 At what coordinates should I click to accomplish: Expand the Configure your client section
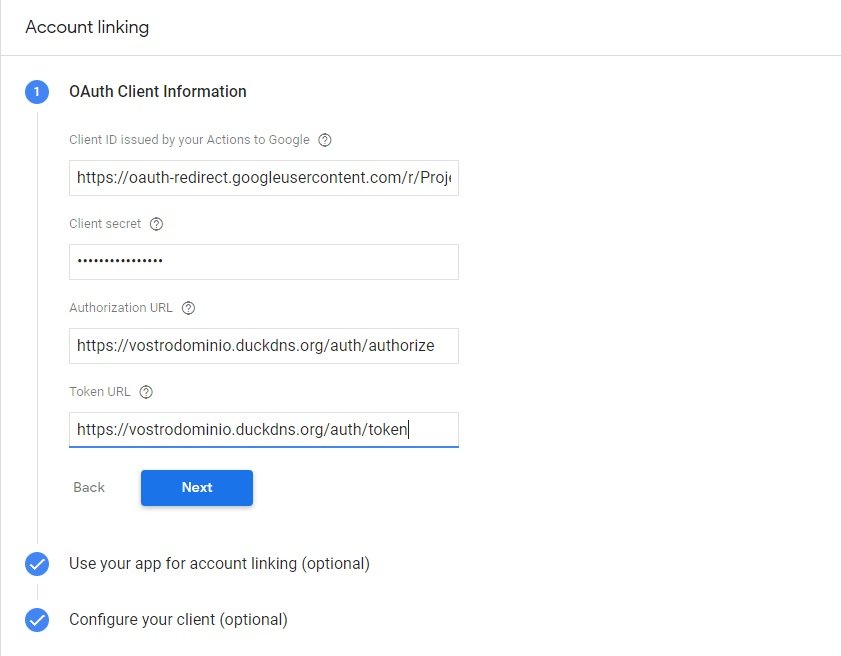(178, 620)
